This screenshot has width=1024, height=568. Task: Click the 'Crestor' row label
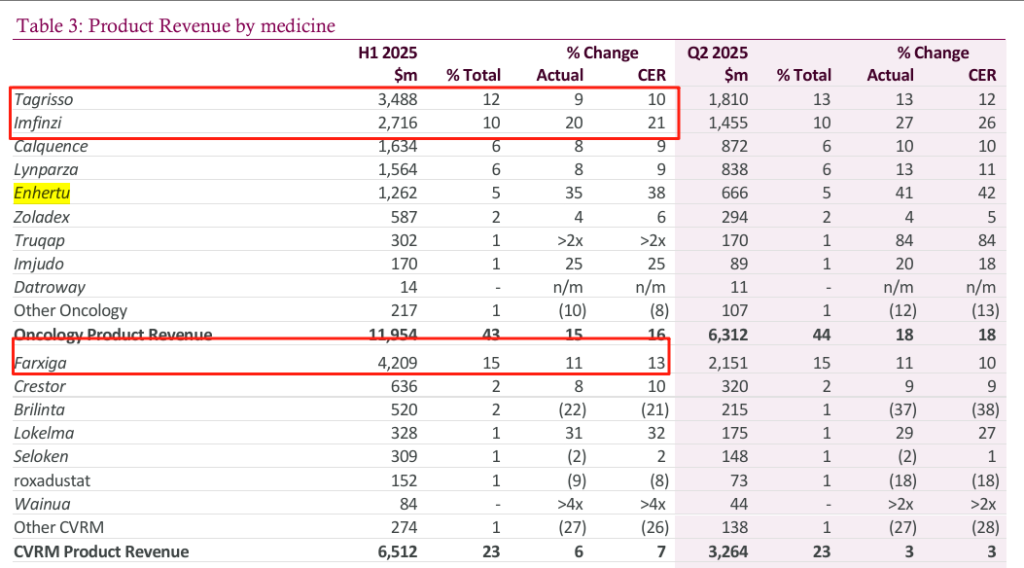(40, 387)
